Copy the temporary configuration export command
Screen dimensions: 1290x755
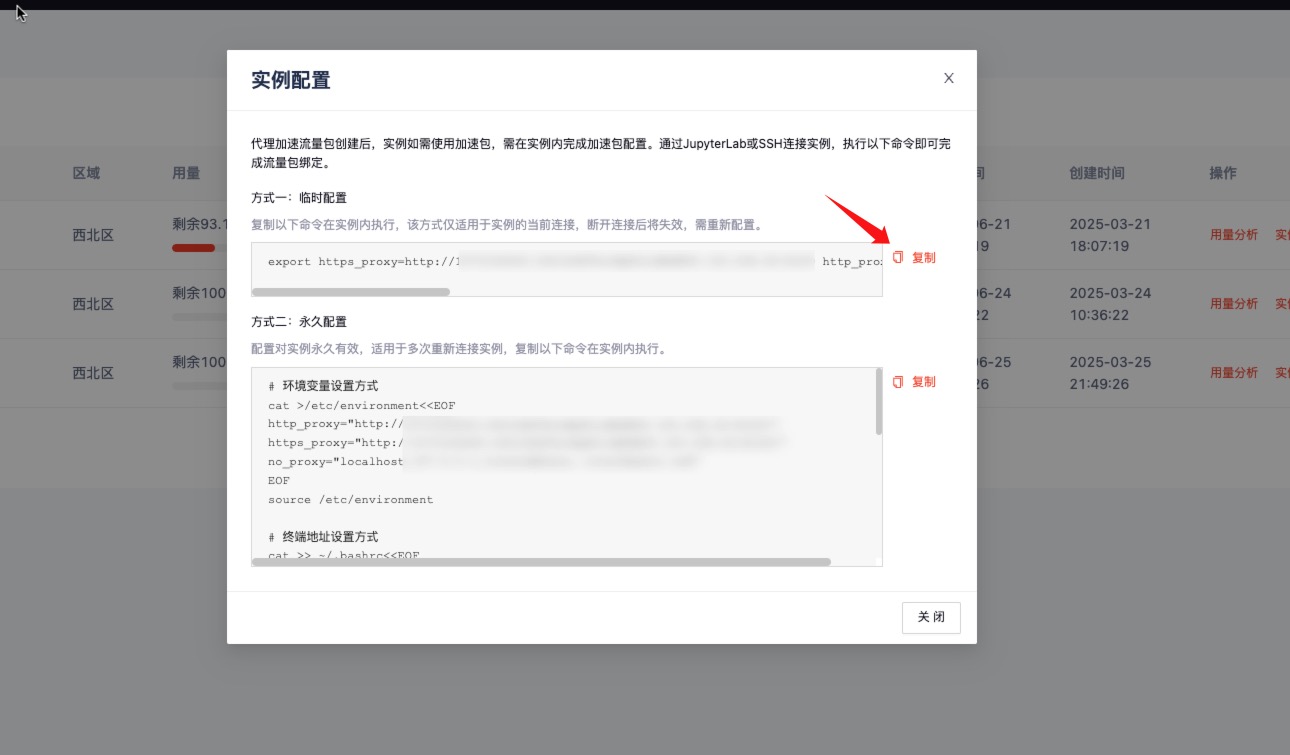(x=914, y=258)
